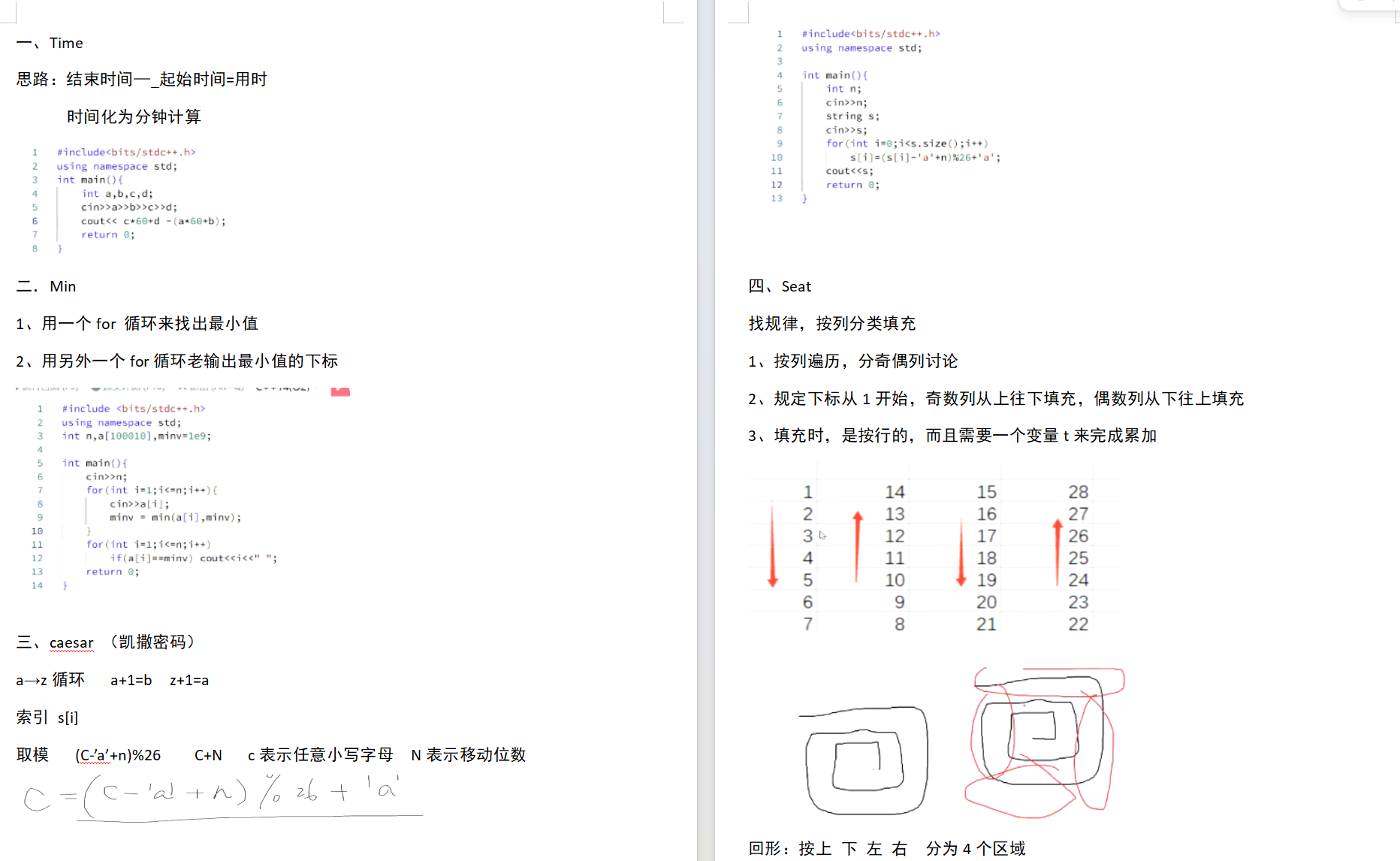Click the floating widget at top-right corner

(1368, 4)
